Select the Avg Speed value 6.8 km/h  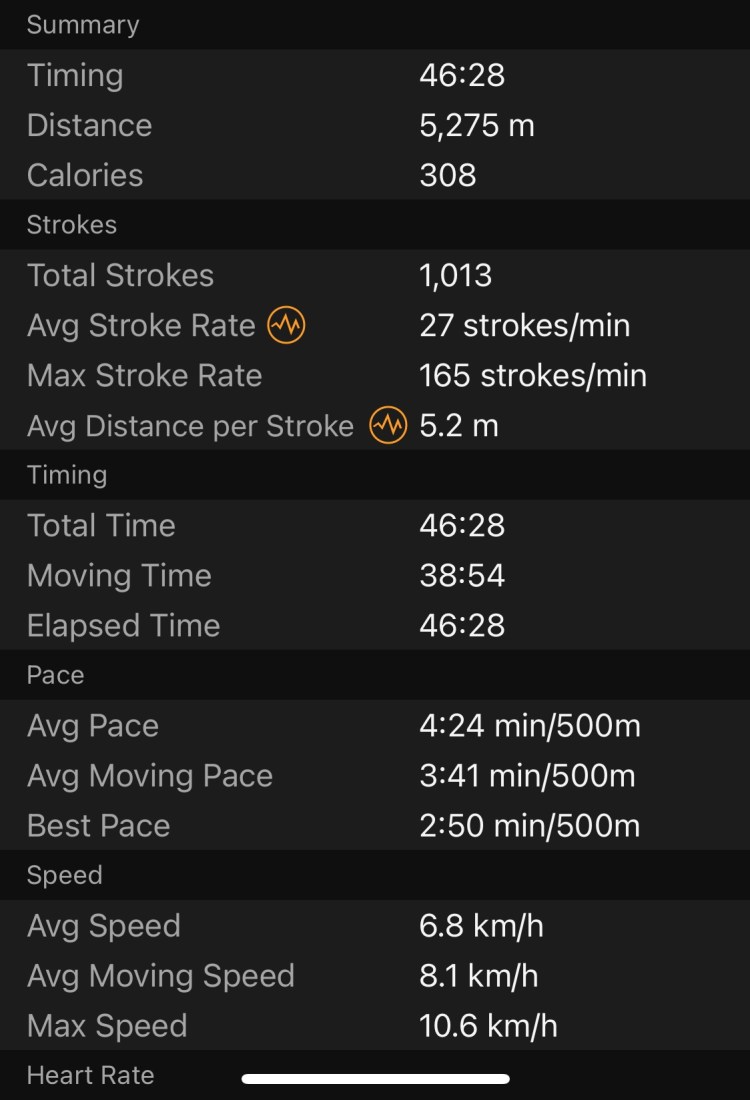coord(481,926)
